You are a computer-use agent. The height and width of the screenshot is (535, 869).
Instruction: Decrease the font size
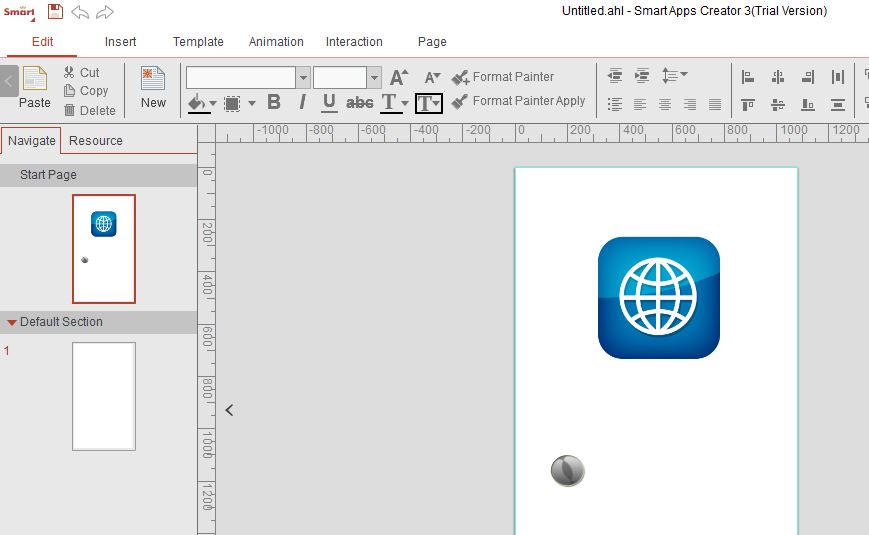[x=432, y=78]
